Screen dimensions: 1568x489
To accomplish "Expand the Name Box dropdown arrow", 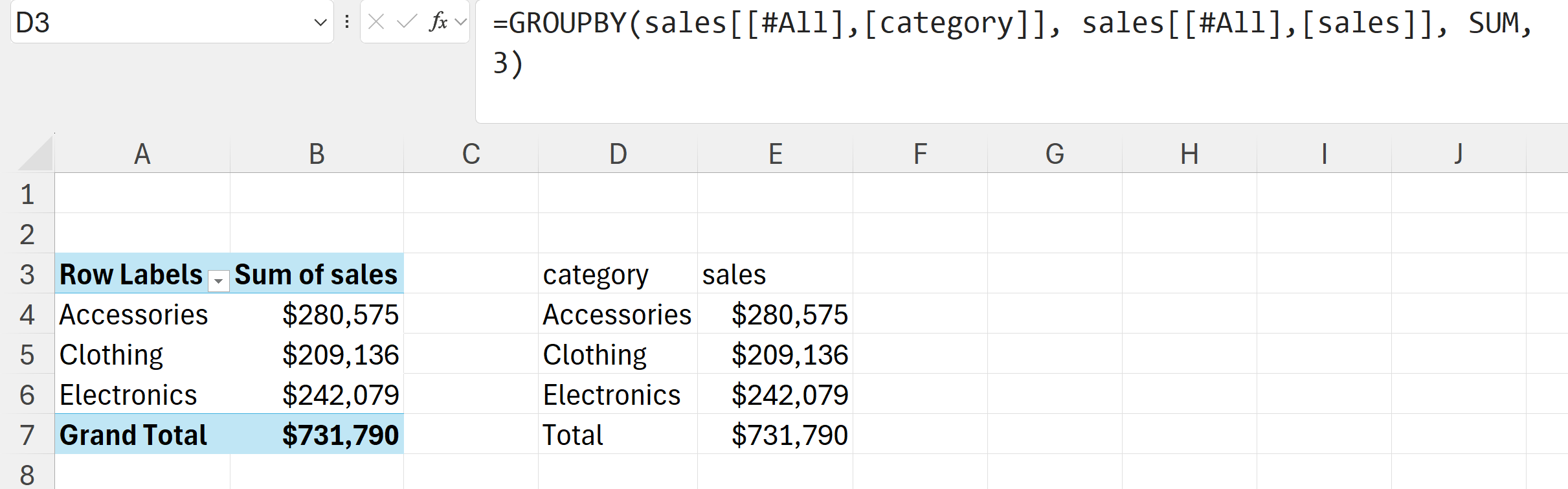I will pyautogui.click(x=320, y=23).
